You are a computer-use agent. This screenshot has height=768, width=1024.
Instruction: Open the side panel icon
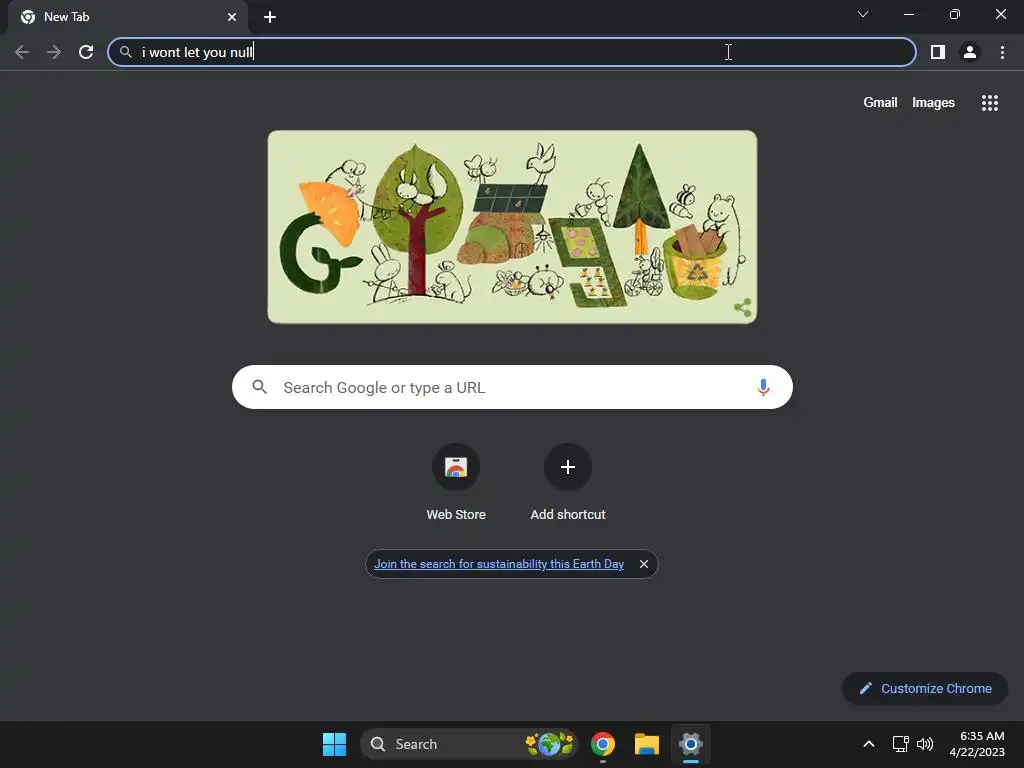[x=938, y=52]
